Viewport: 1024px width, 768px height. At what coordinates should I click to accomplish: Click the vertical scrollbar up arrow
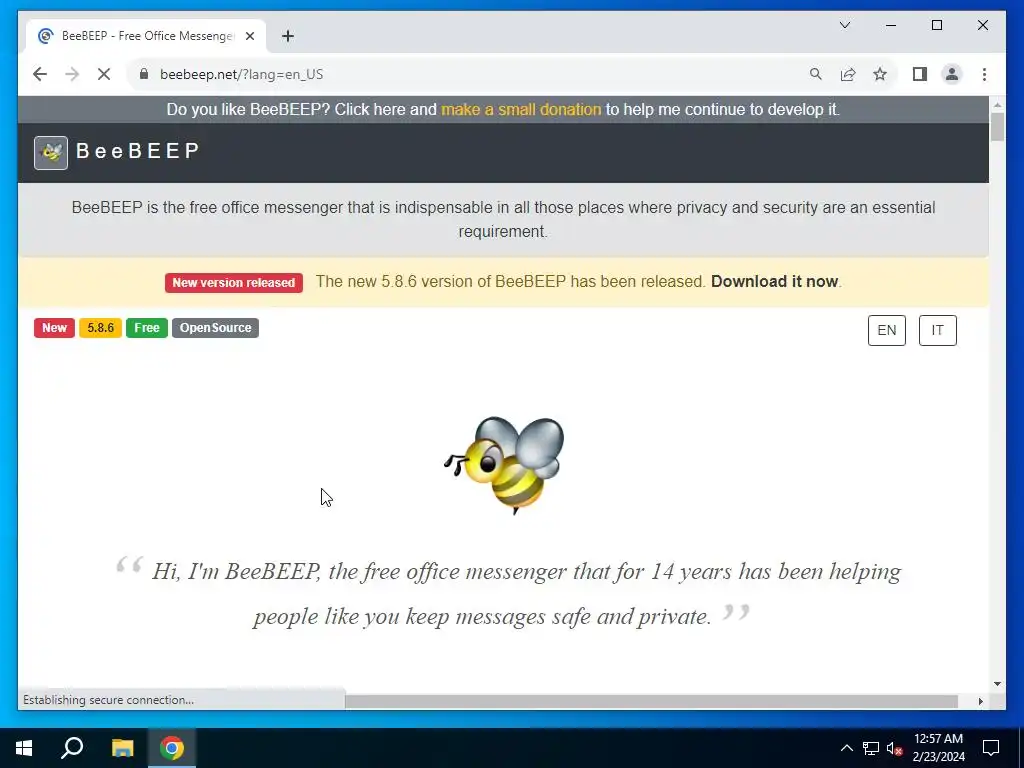[997, 104]
